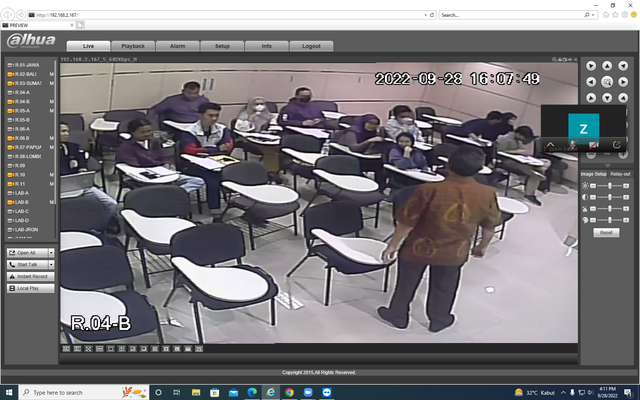The height and width of the screenshot is (400, 640).
Task: Start Instant Record
Action: coord(31,276)
